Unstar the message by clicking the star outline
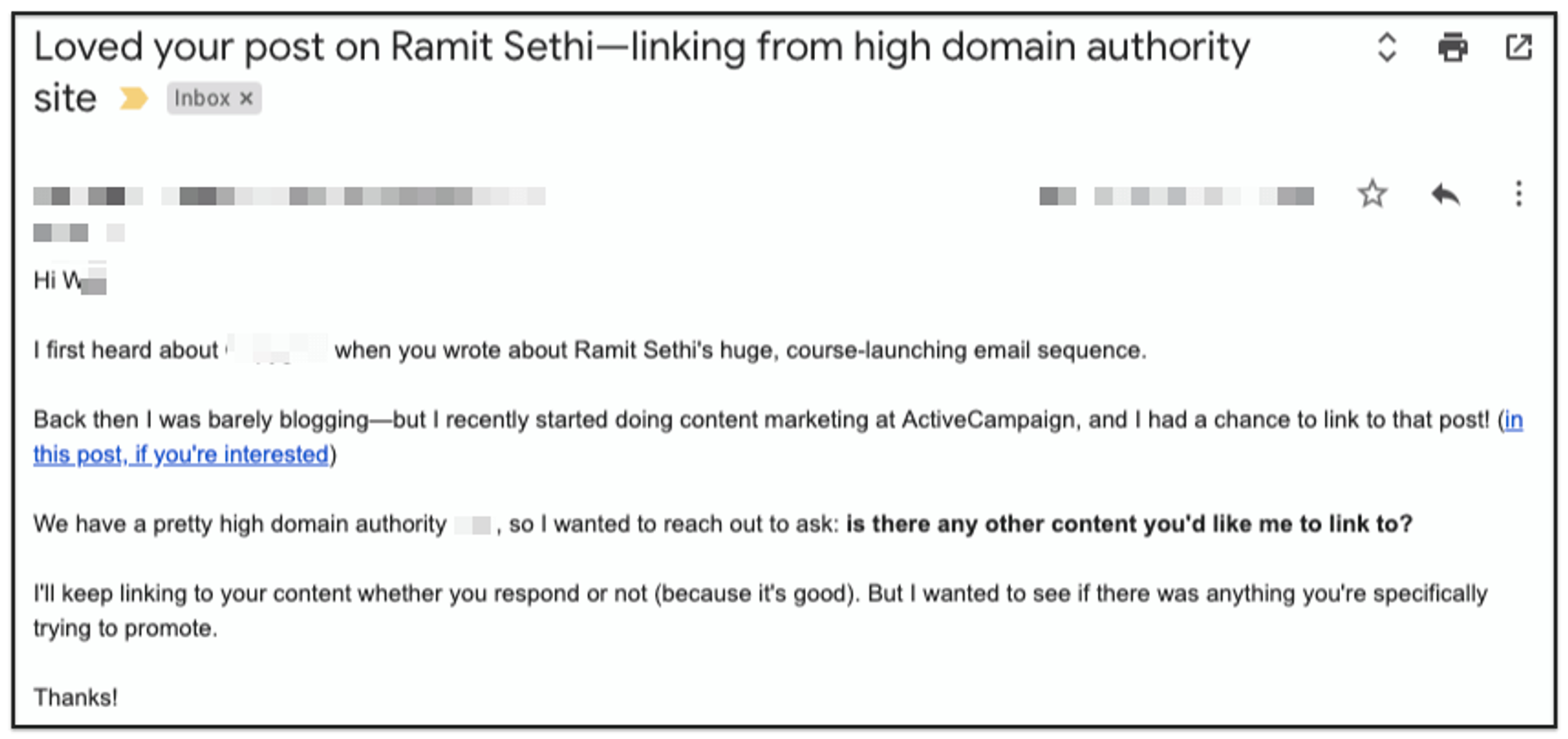The height and width of the screenshot is (739, 1568). tap(1373, 194)
